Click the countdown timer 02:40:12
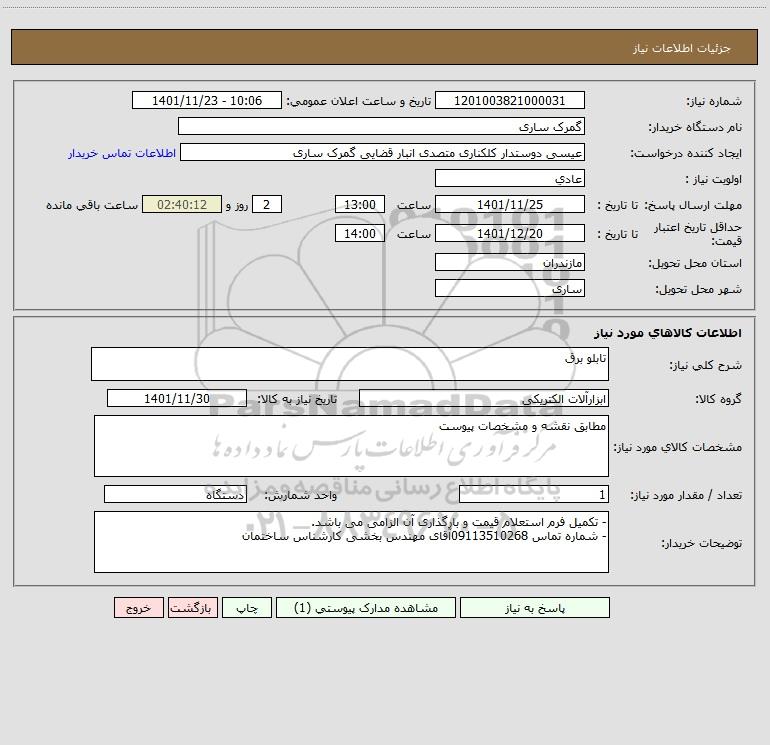Screen dimensions: 770x745 point(182,204)
